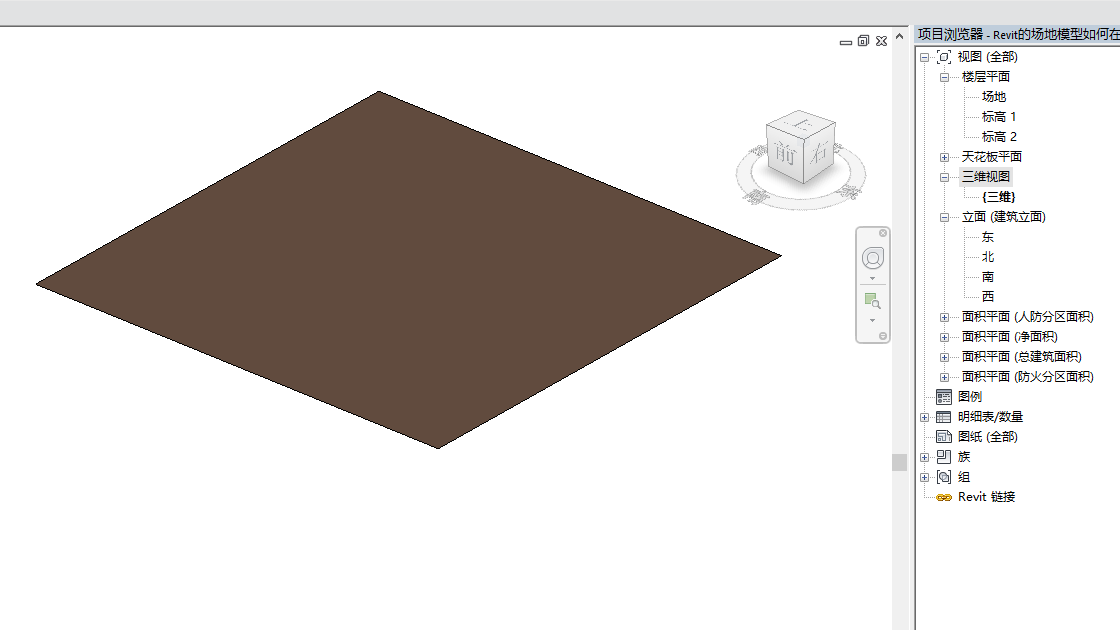Screen dimensions: 1120x630
Task: Open the steering wheel navigation tool
Action: (x=872, y=258)
